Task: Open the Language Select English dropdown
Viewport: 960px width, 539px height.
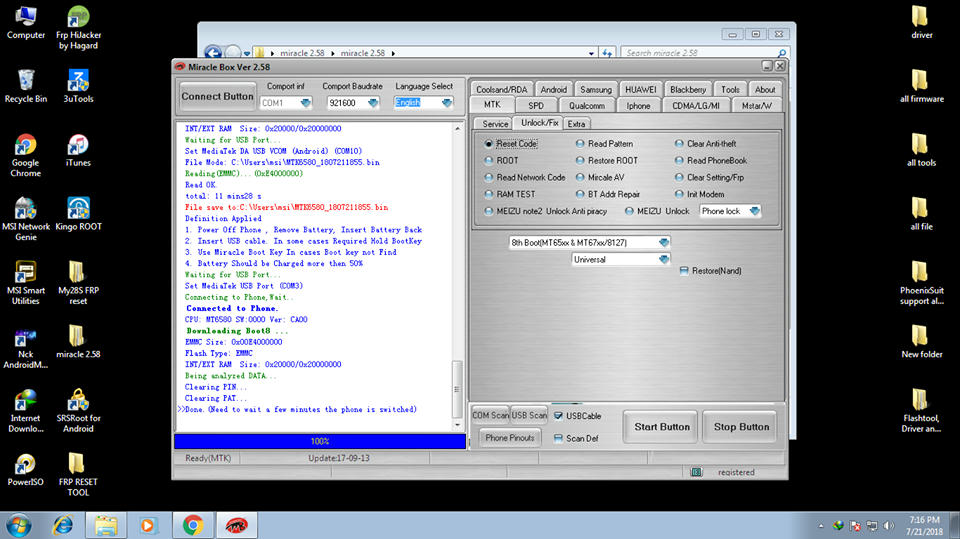Action: pos(446,103)
